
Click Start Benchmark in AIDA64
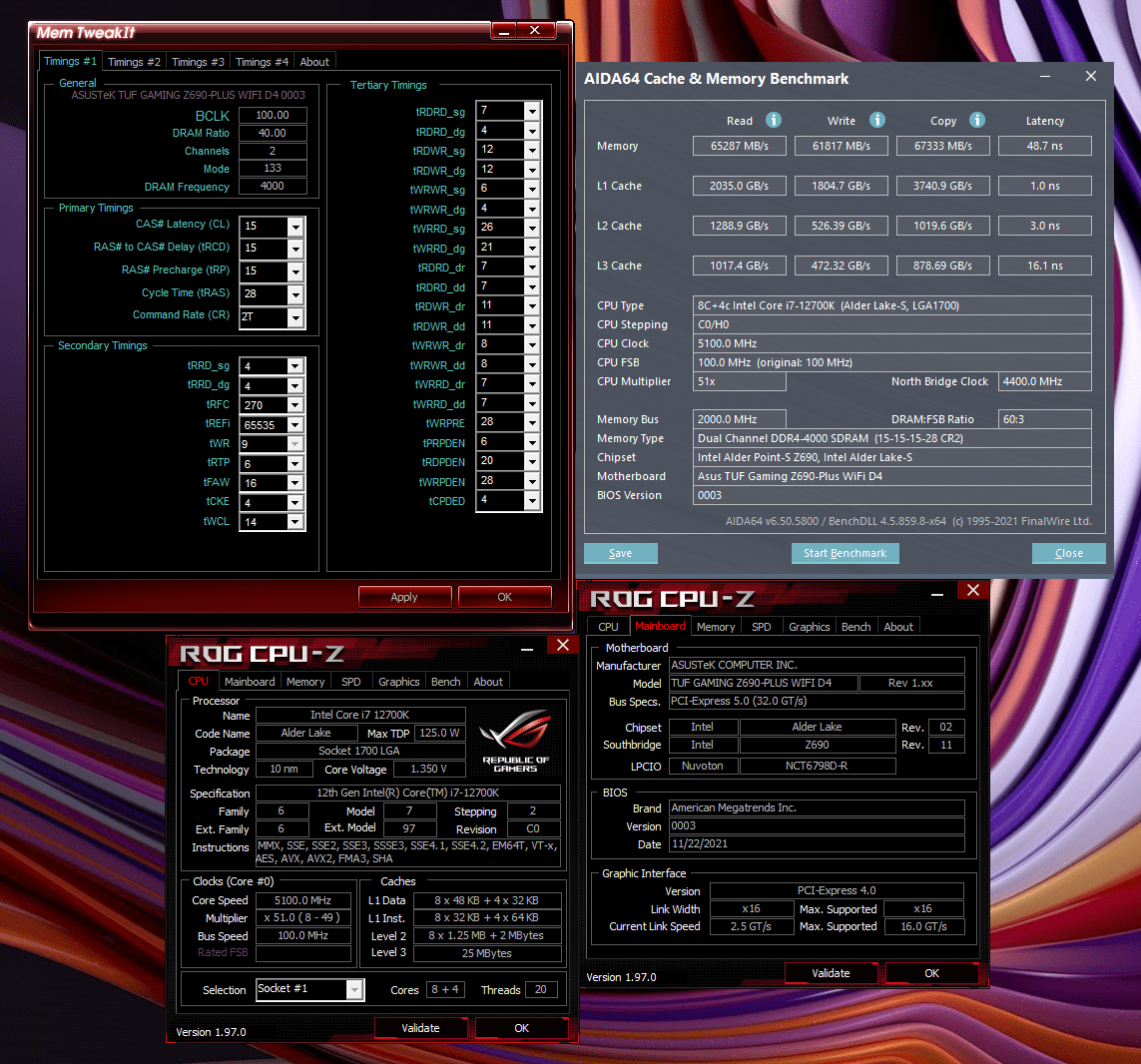845,553
